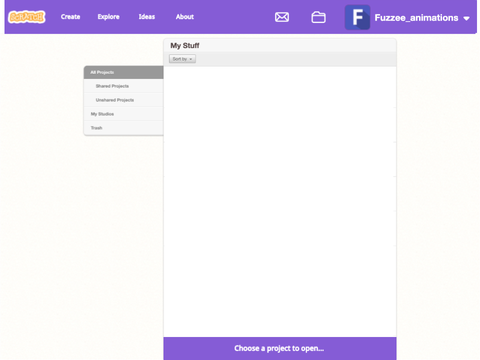
Task: Open the Sort by dropdown
Action: [x=182, y=59]
